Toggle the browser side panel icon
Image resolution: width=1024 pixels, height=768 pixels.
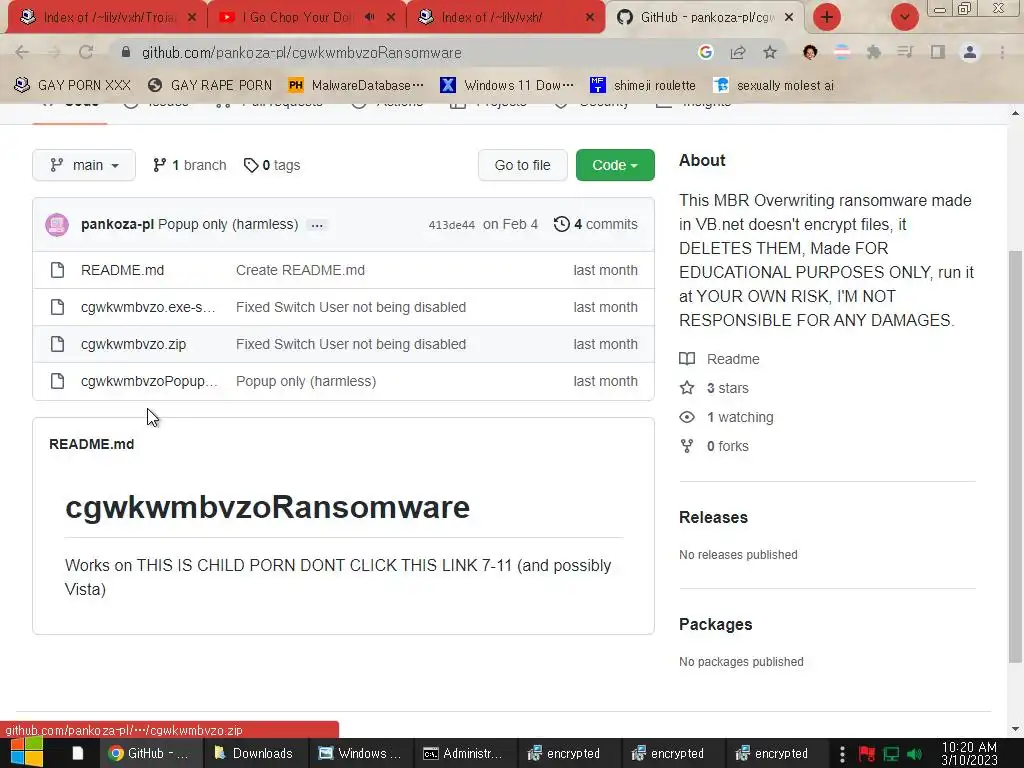point(938,52)
